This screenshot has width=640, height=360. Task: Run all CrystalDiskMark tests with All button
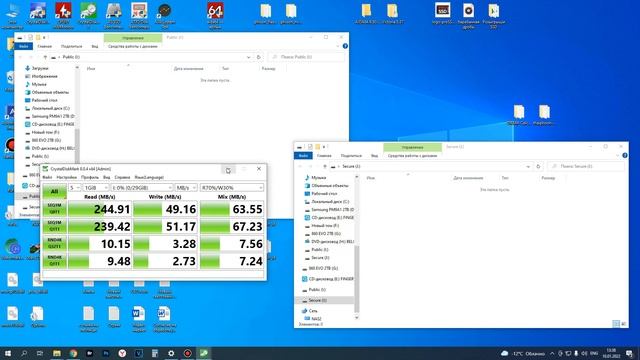54,191
